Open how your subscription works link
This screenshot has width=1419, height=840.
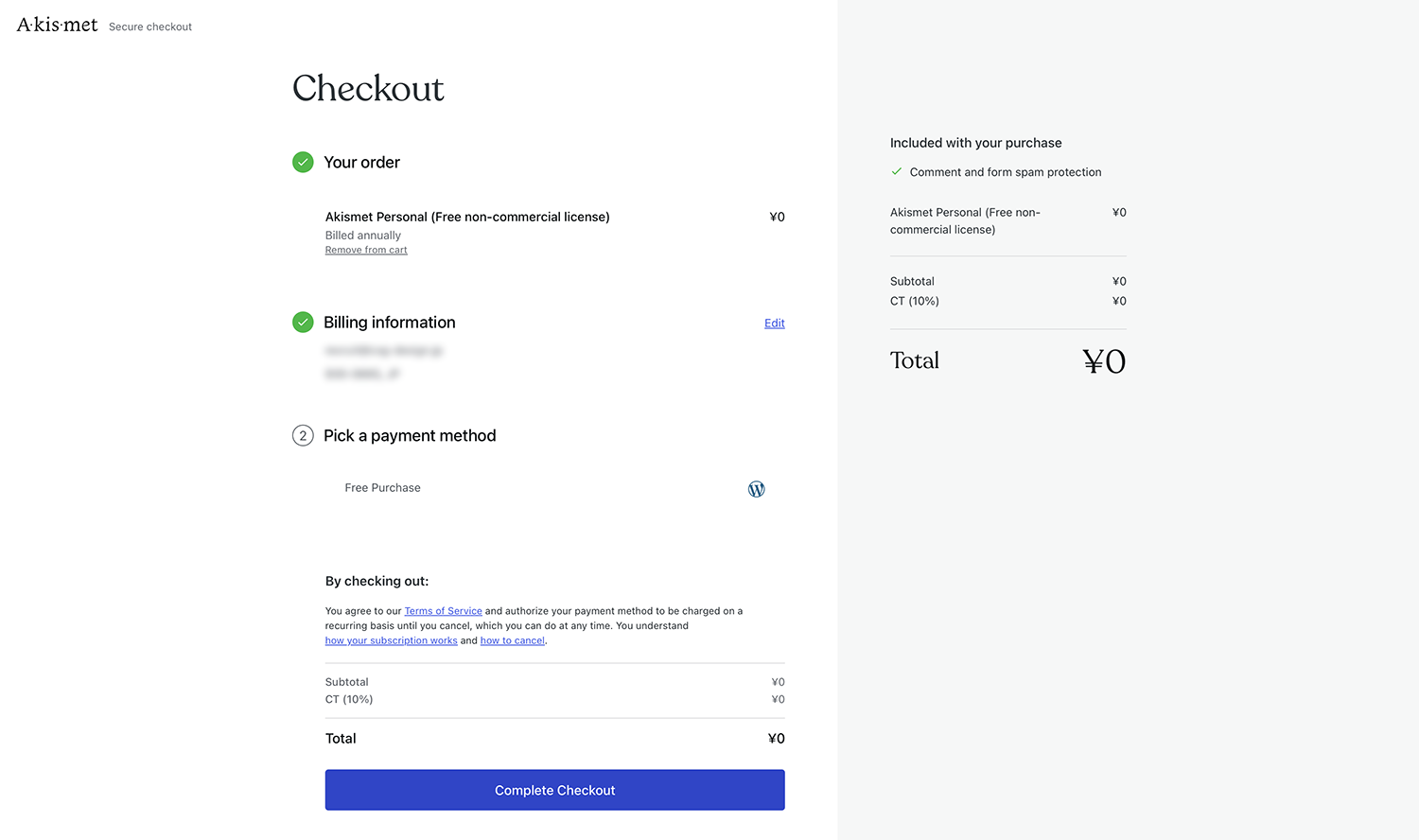pyautogui.click(x=391, y=641)
